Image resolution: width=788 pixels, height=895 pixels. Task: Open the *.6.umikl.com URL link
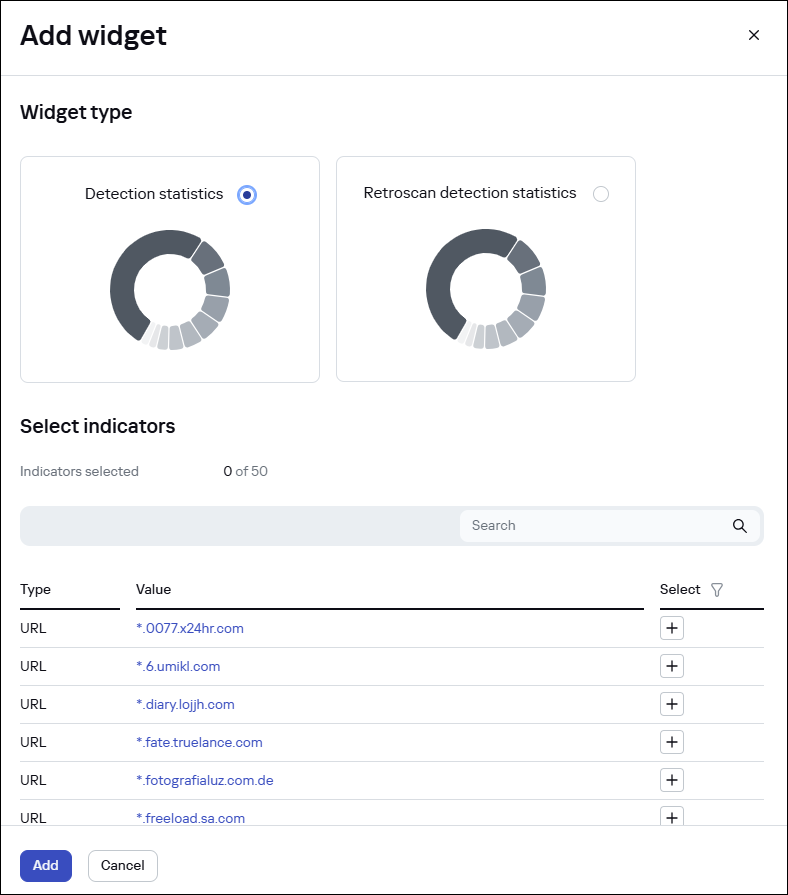click(x=178, y=666)
